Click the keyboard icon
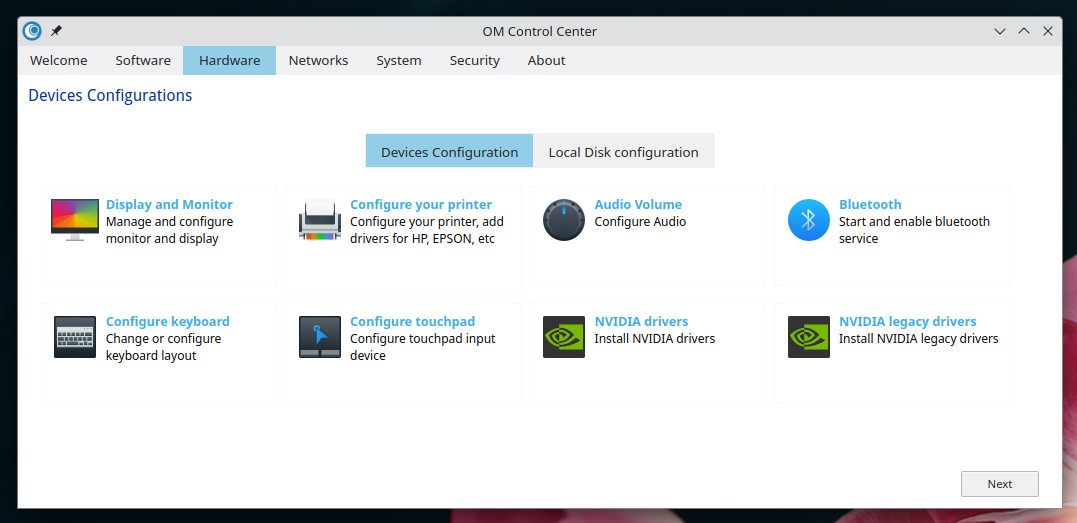This screenshot has width=1077, height=523. (x=75, y=337)
